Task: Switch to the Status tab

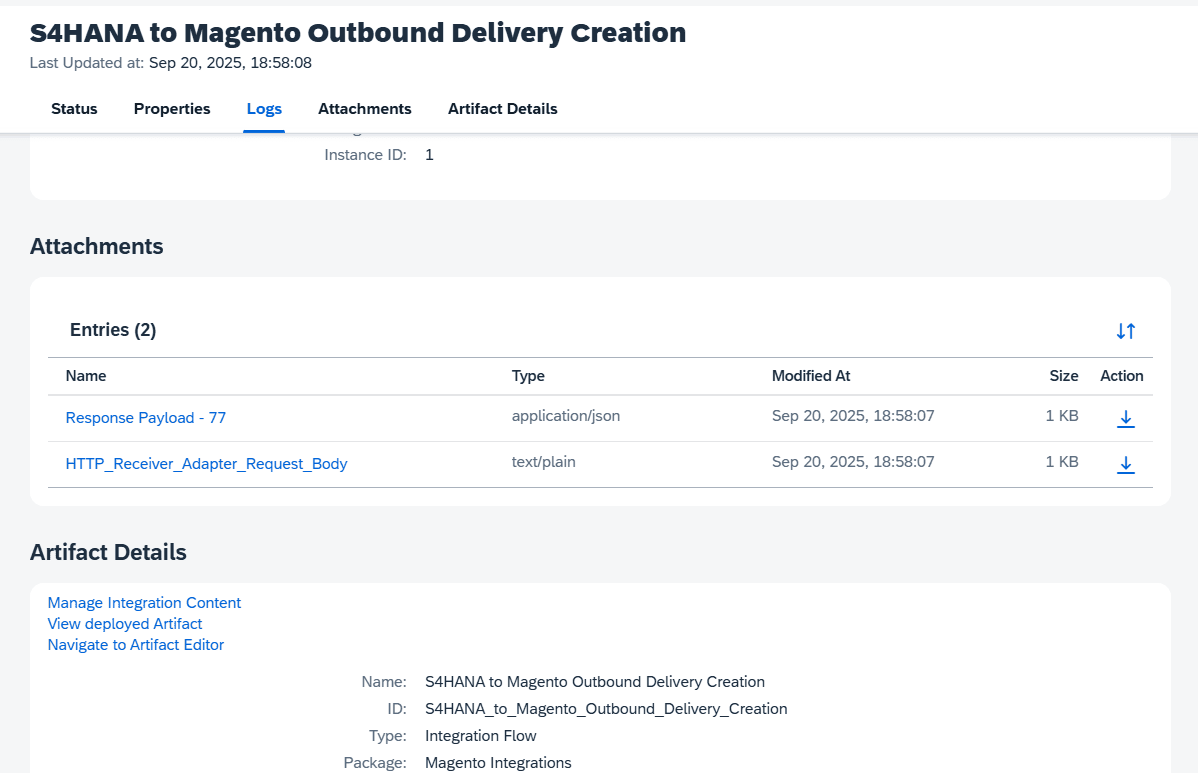Action: coord(74,109)
